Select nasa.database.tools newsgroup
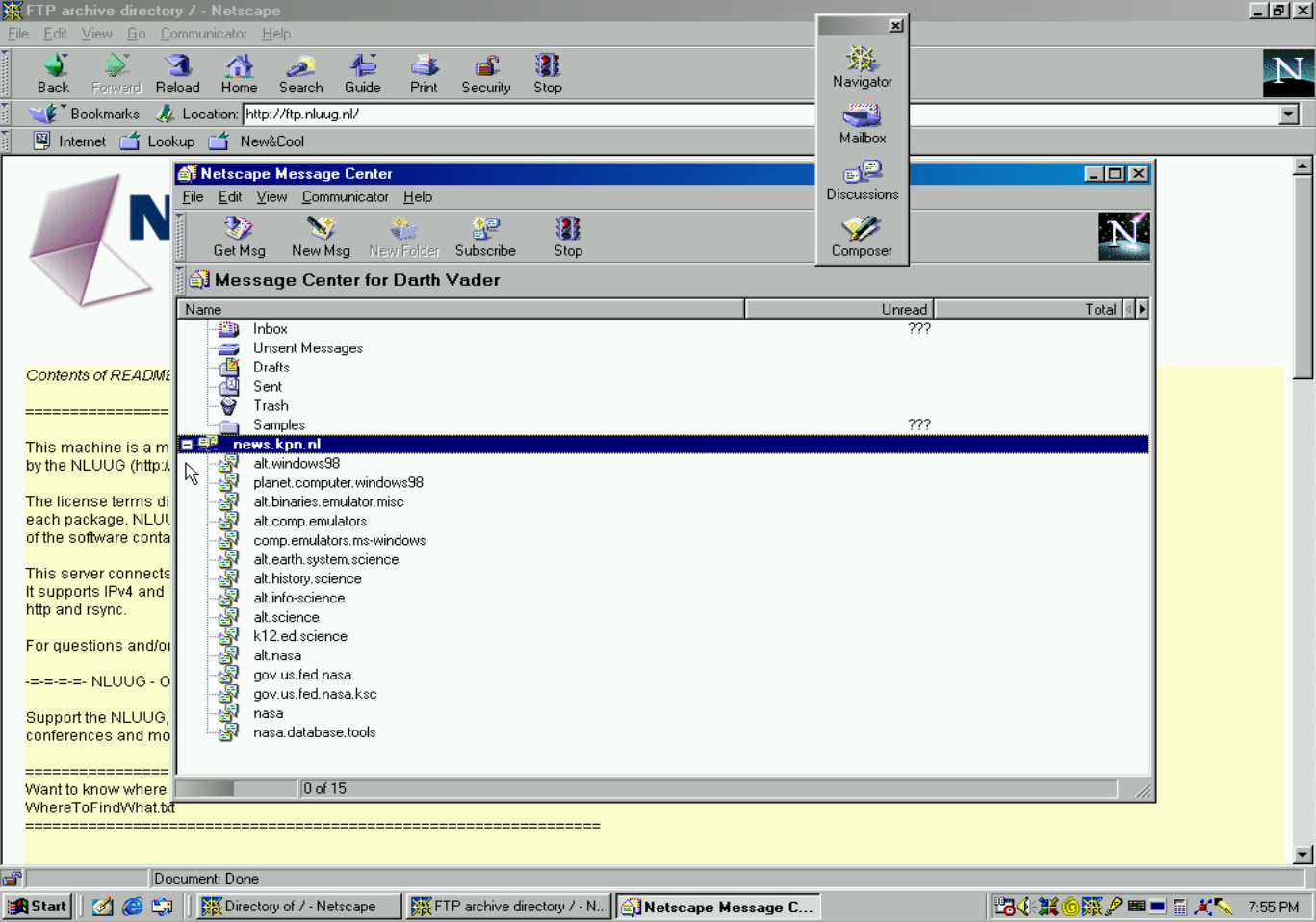 314,733
